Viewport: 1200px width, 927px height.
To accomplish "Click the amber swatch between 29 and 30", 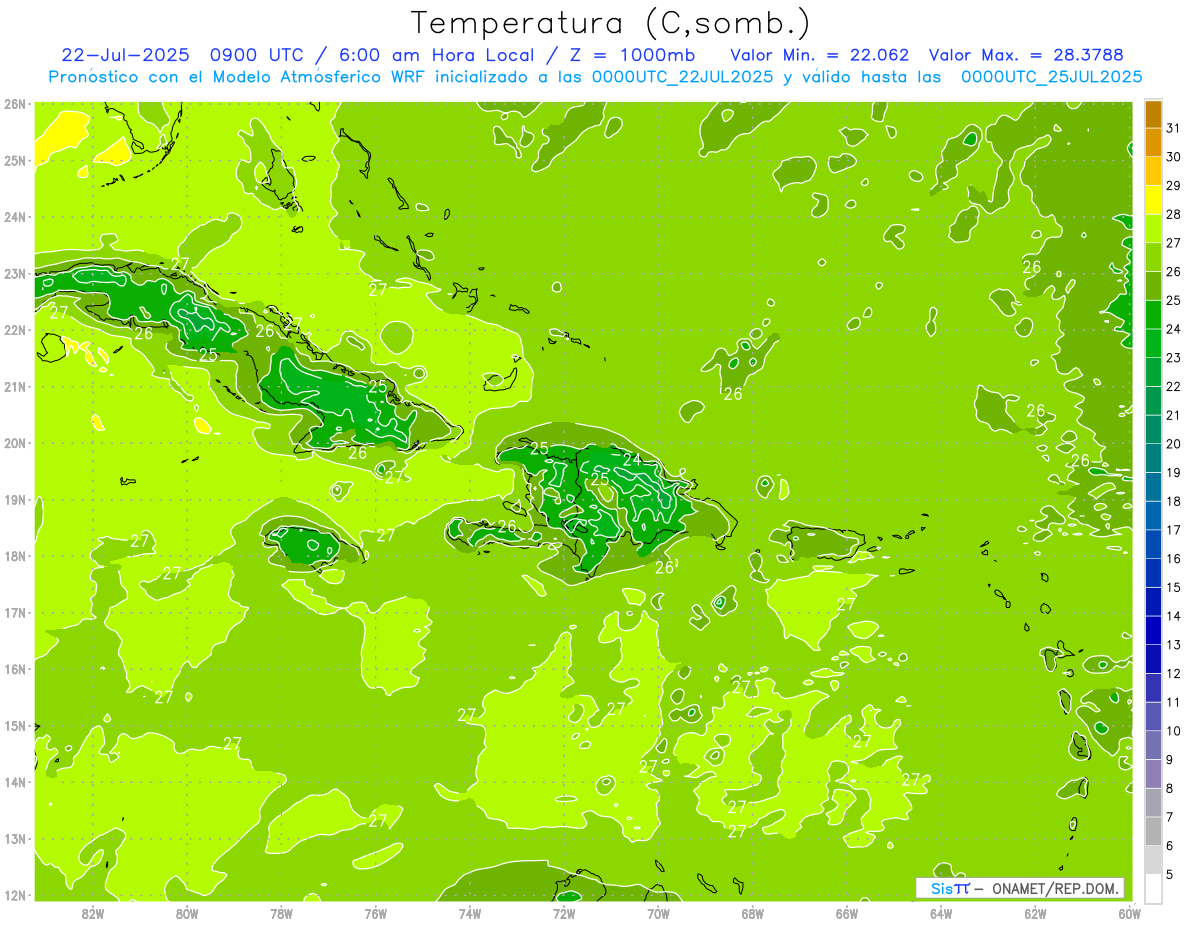I will [1153, 171].
